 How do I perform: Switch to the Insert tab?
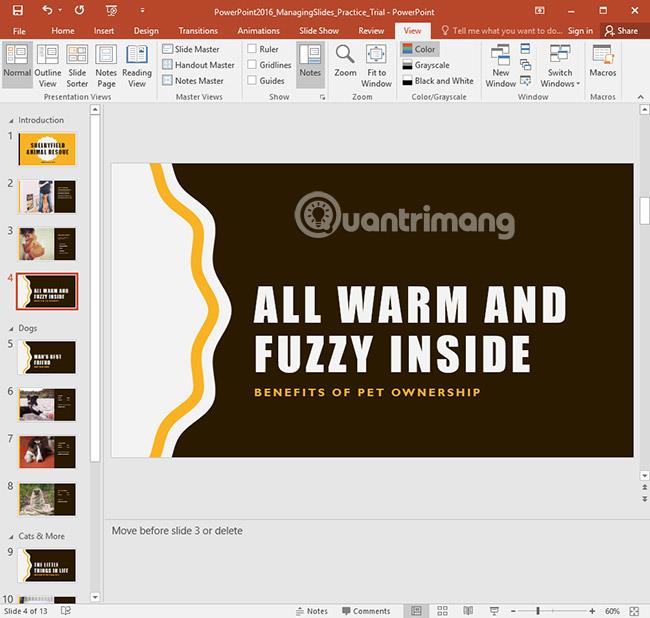coord(104,31)
